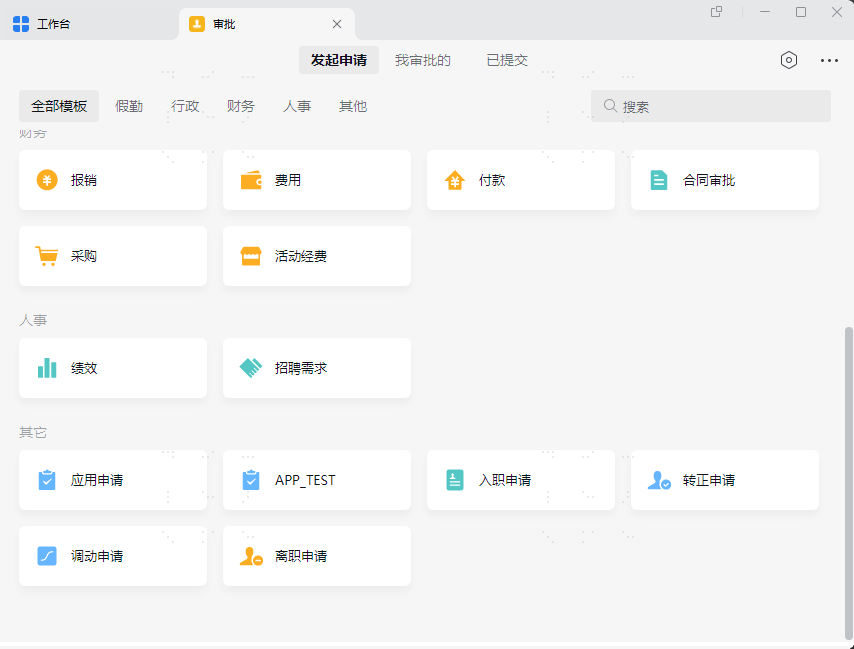Open the 付款 template card
Image resolution: width=854 pixels, height=649 pixels.
point(521,180)
